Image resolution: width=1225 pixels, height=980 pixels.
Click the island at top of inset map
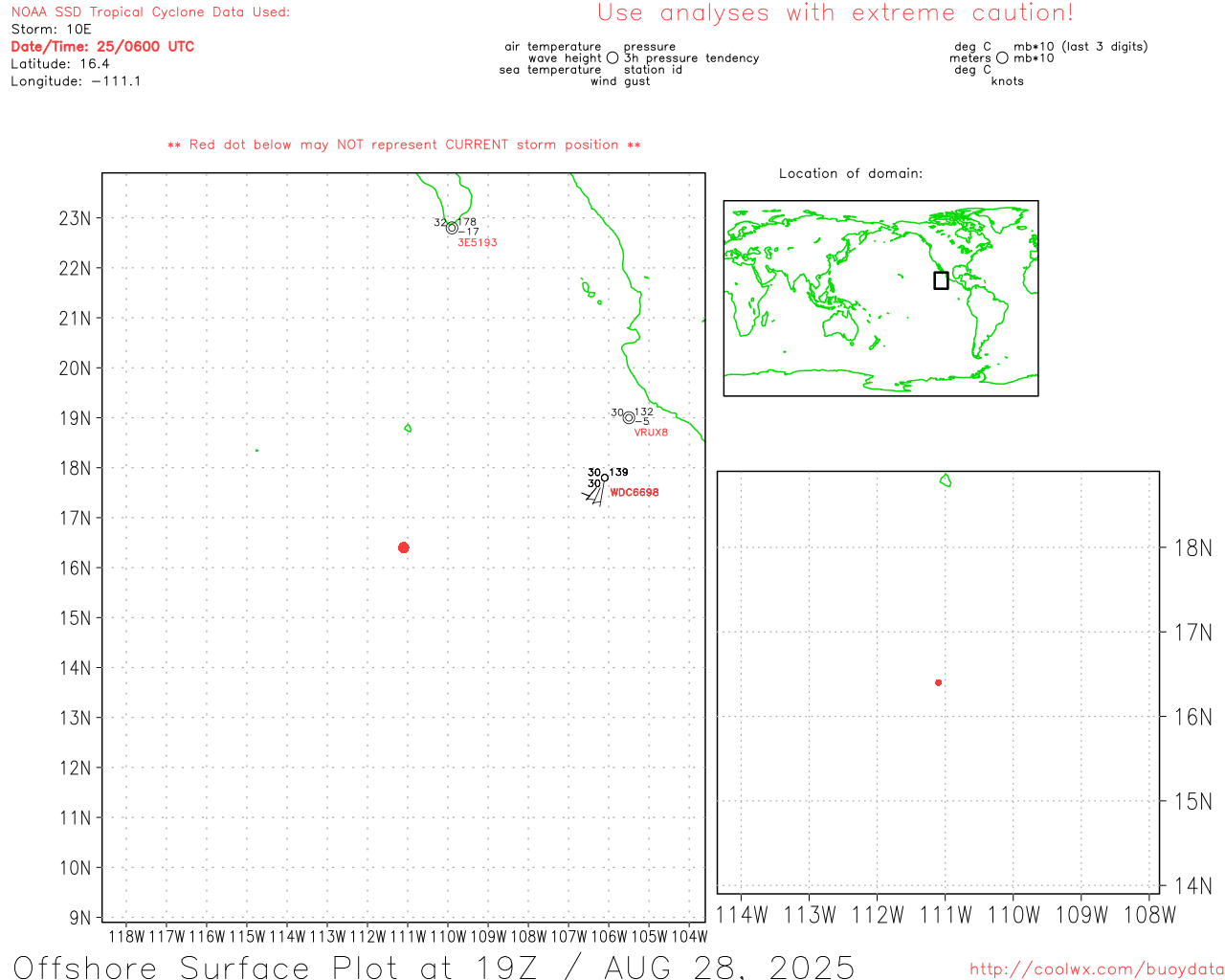(946, 480)
